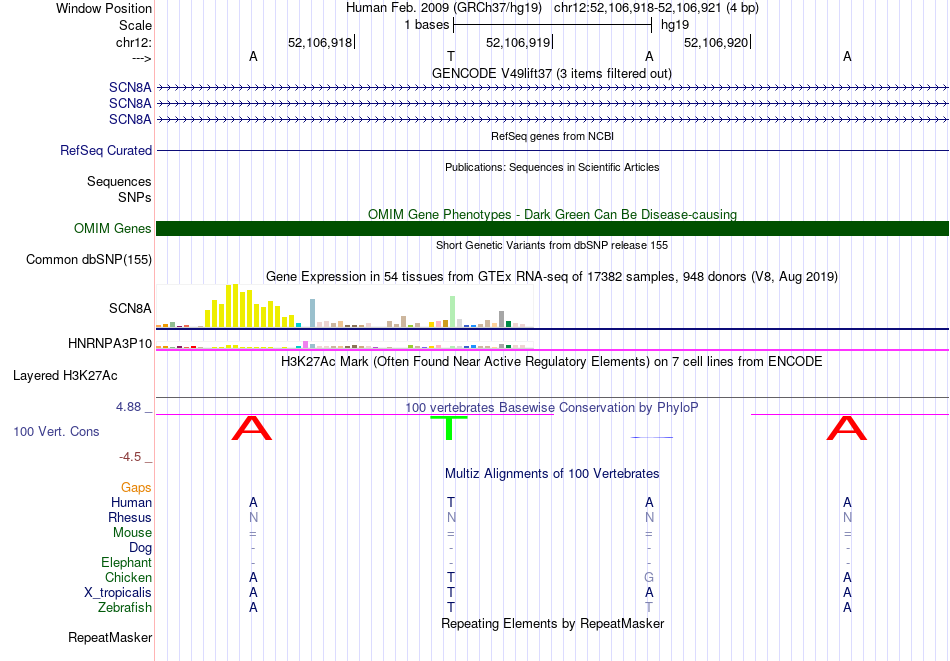This screenshot has width=950, height=661.
Task: Click 'Short Genetic Variants from dbSNP' title
Action: click(x=552, y=245)
